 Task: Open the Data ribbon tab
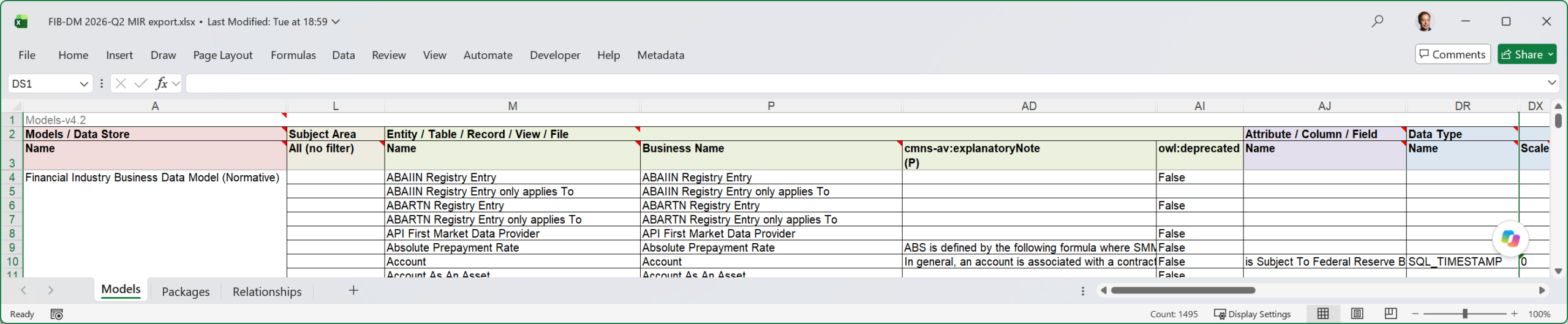pos(344,55)
